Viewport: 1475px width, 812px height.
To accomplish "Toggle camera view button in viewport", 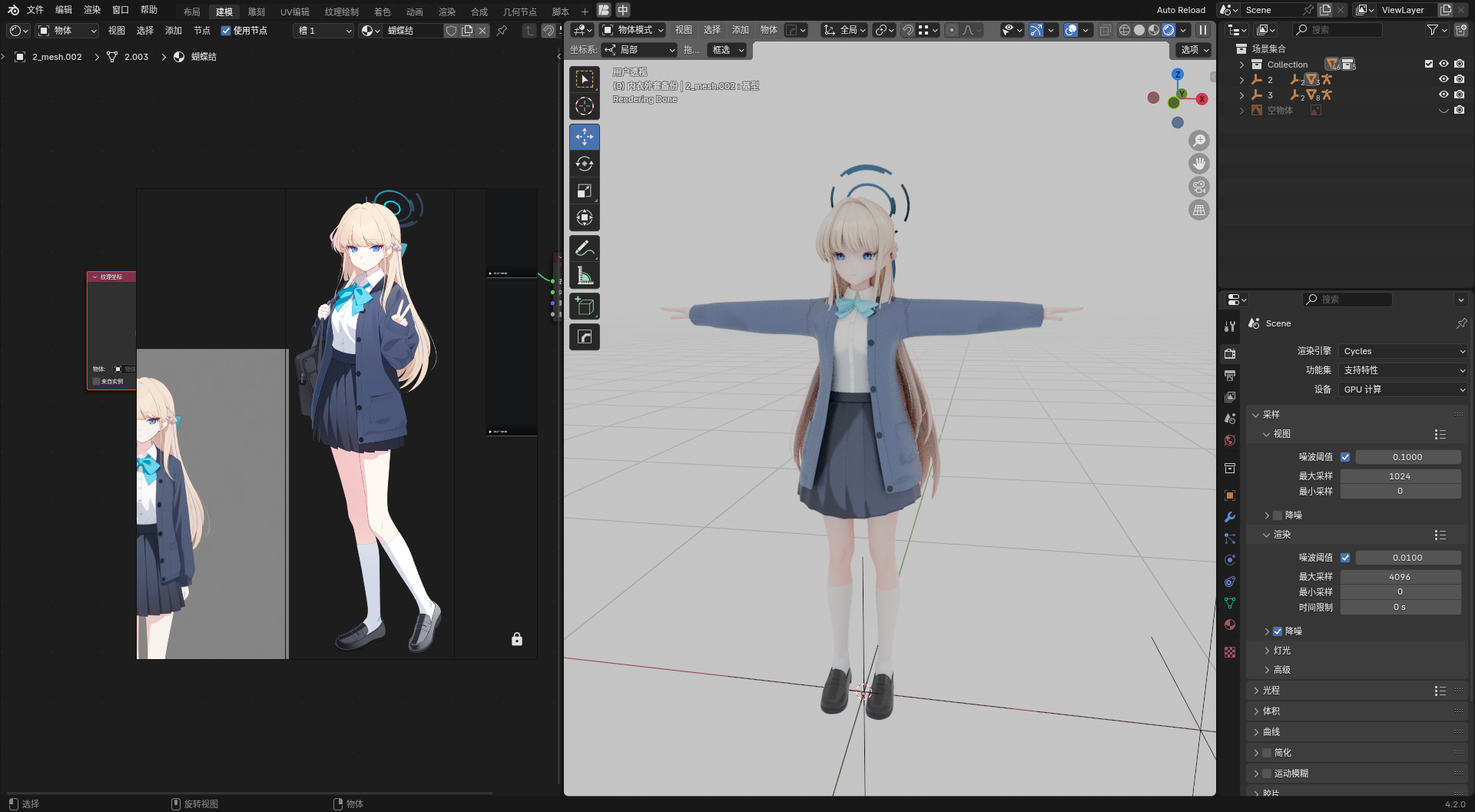I will (x=1198, y=187).
